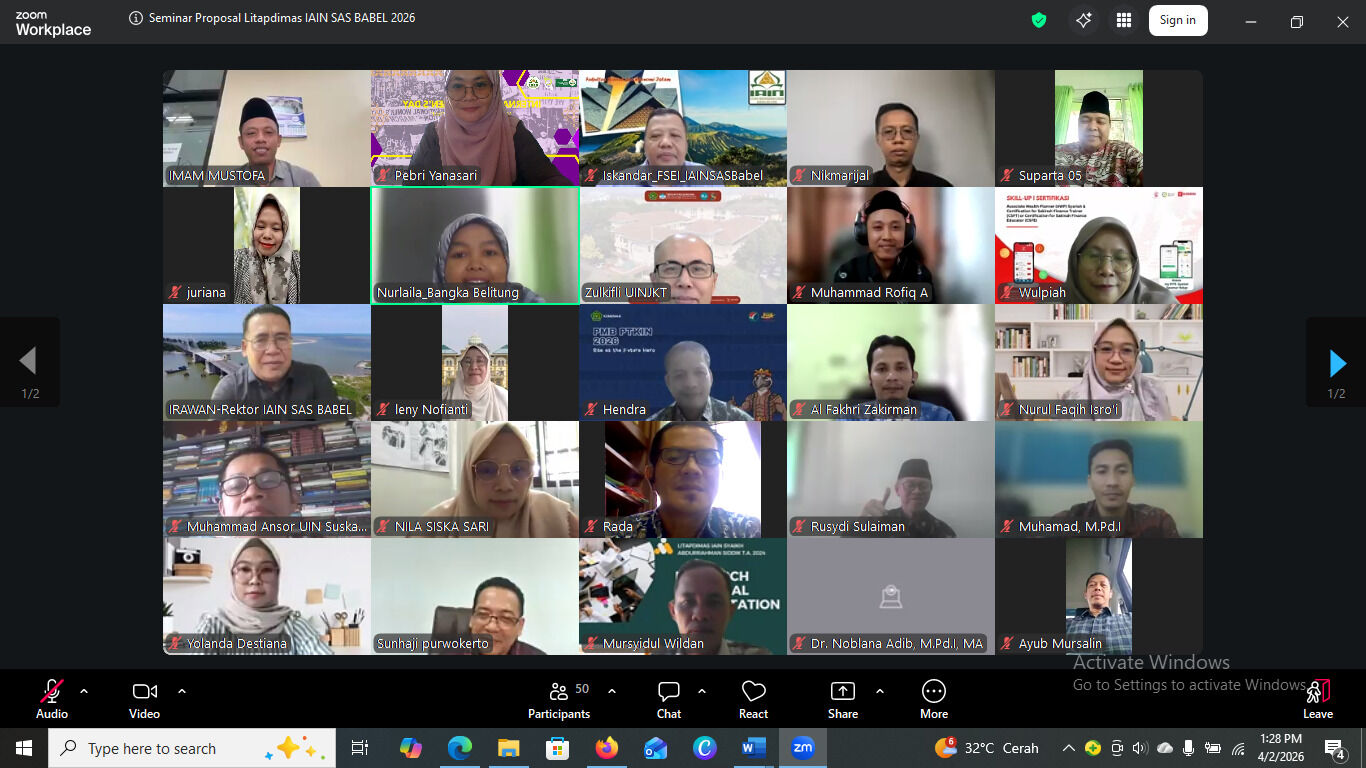This screenshot has width=1366, height=768.
Task: Click the meeting info icon beside title
Action: pos(136,18)
